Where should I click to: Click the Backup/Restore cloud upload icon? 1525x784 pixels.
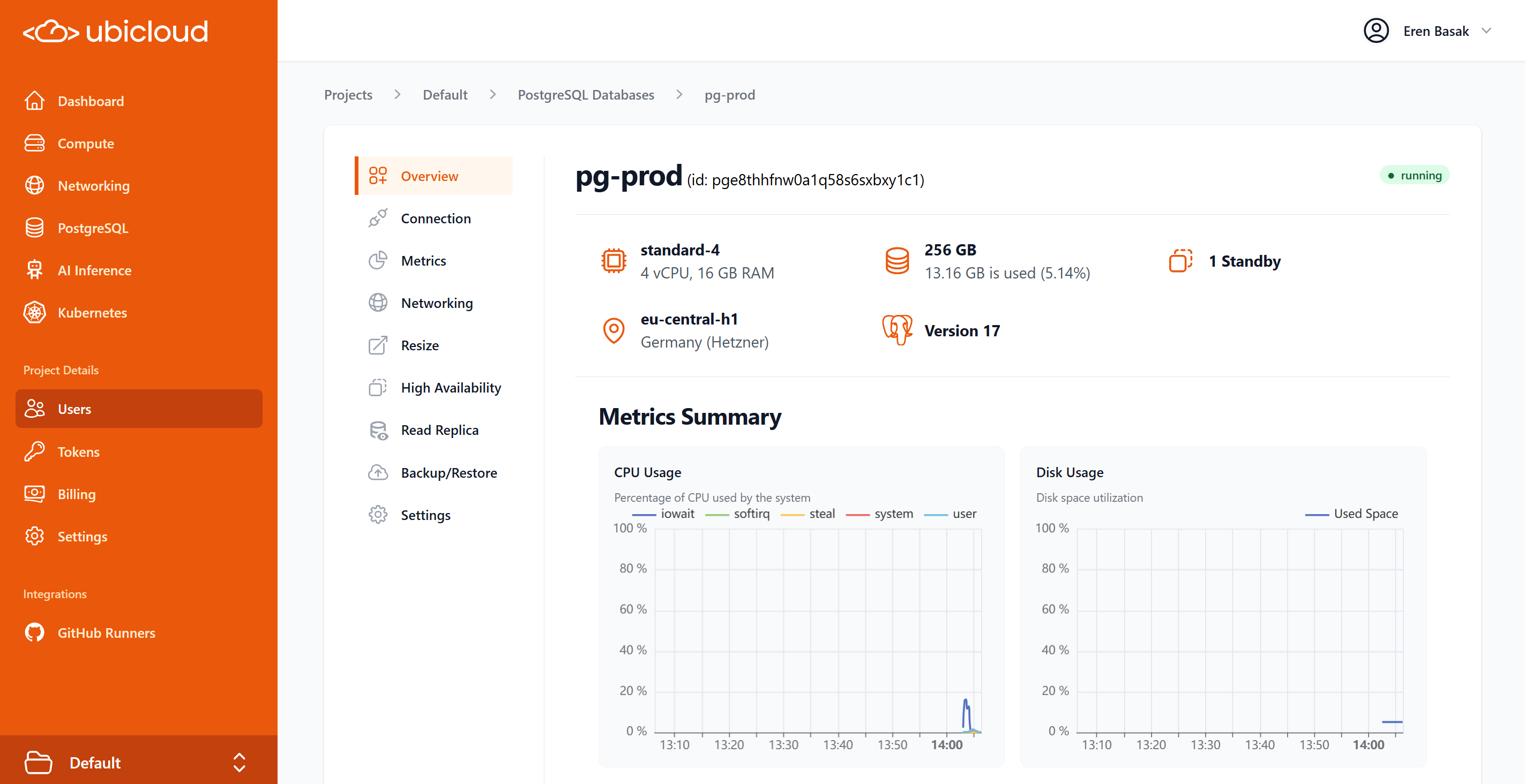tap(378, 472)
